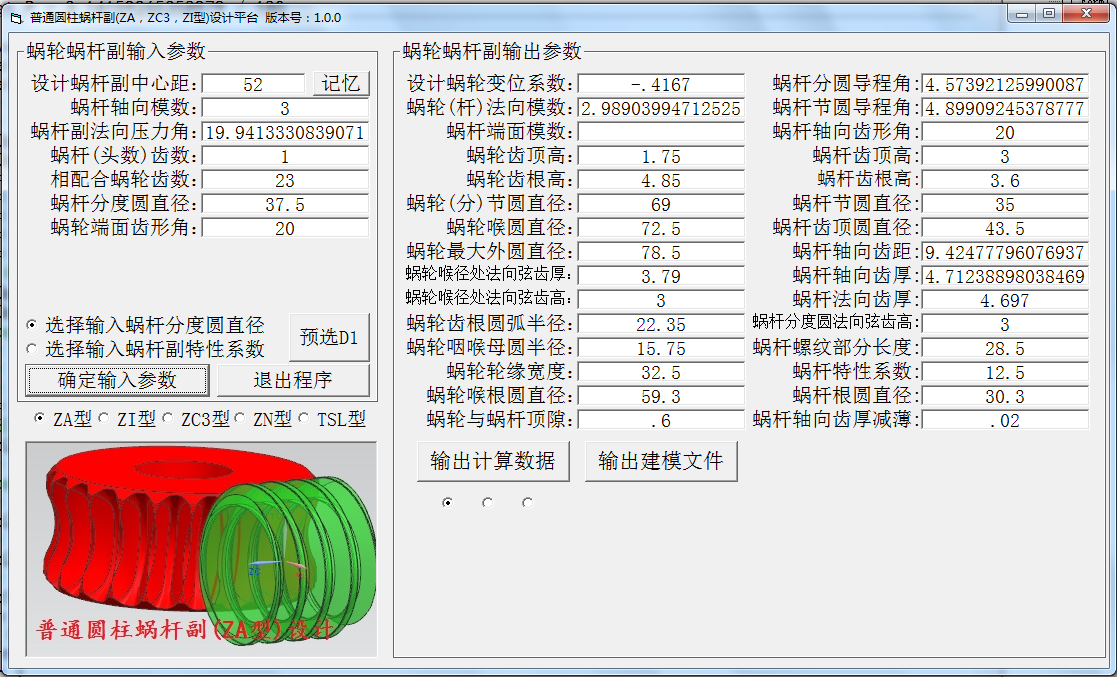Click the 预选D1 button

(x=329, y=337)
